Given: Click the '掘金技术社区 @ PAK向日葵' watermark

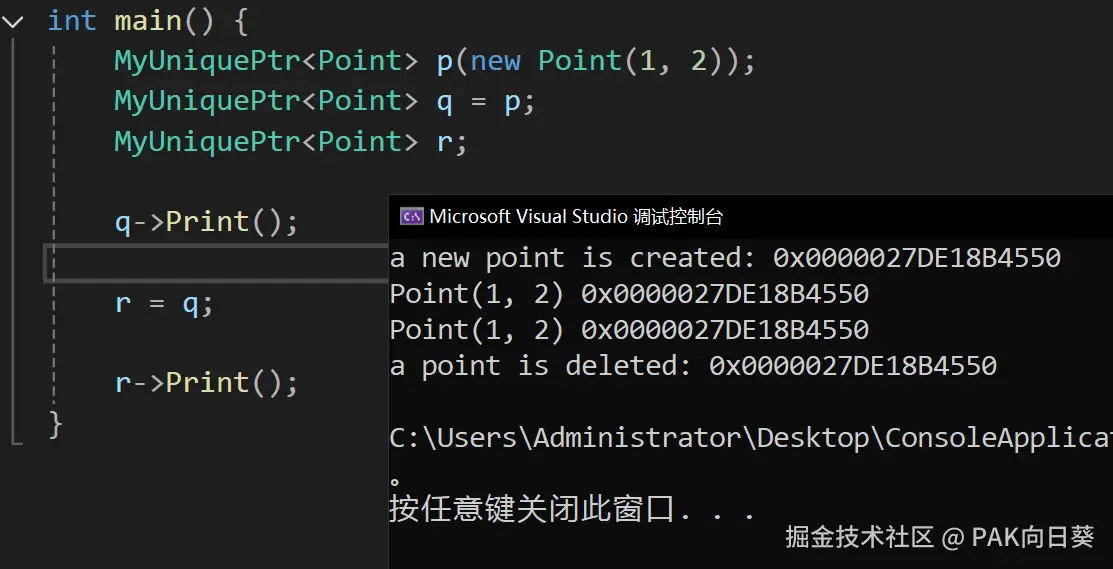Looking at the screenshot, I should [939, 537].
